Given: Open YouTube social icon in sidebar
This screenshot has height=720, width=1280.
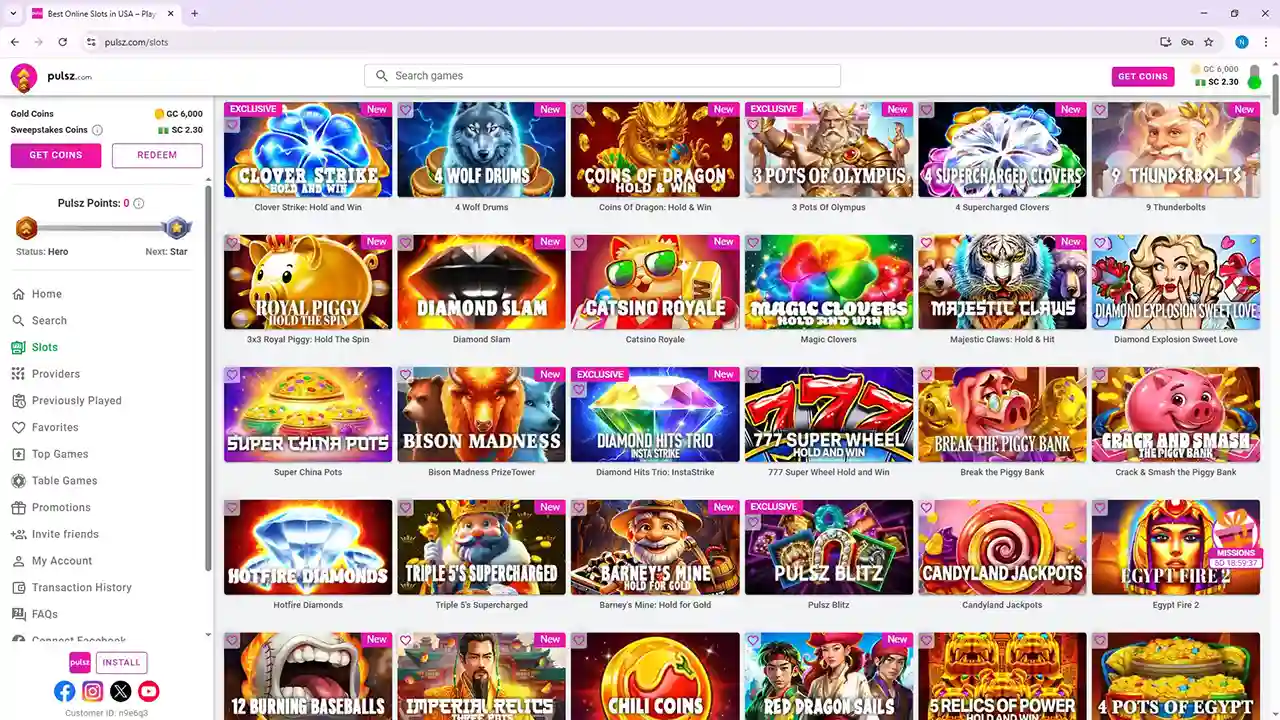Looking at the screenshot, I should tap(148, 691).
